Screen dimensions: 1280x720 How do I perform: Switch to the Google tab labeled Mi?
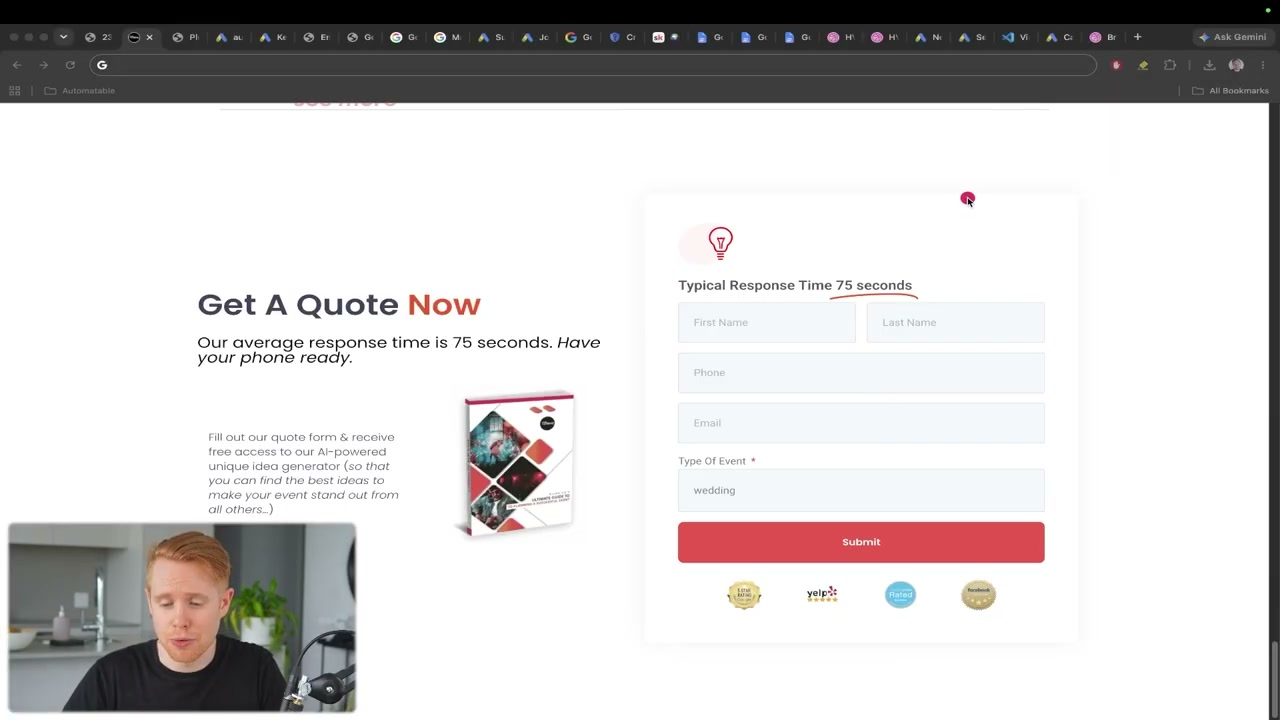tap(447, 37)
